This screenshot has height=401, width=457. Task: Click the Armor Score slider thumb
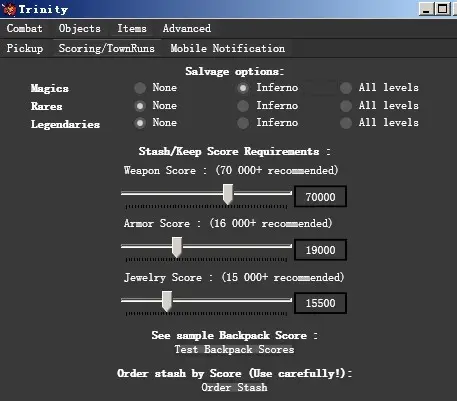click(x=177, y=247)
